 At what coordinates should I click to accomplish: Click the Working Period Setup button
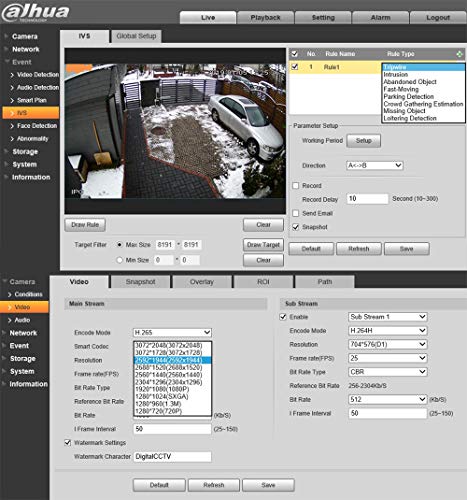click(x=363, y=141)
